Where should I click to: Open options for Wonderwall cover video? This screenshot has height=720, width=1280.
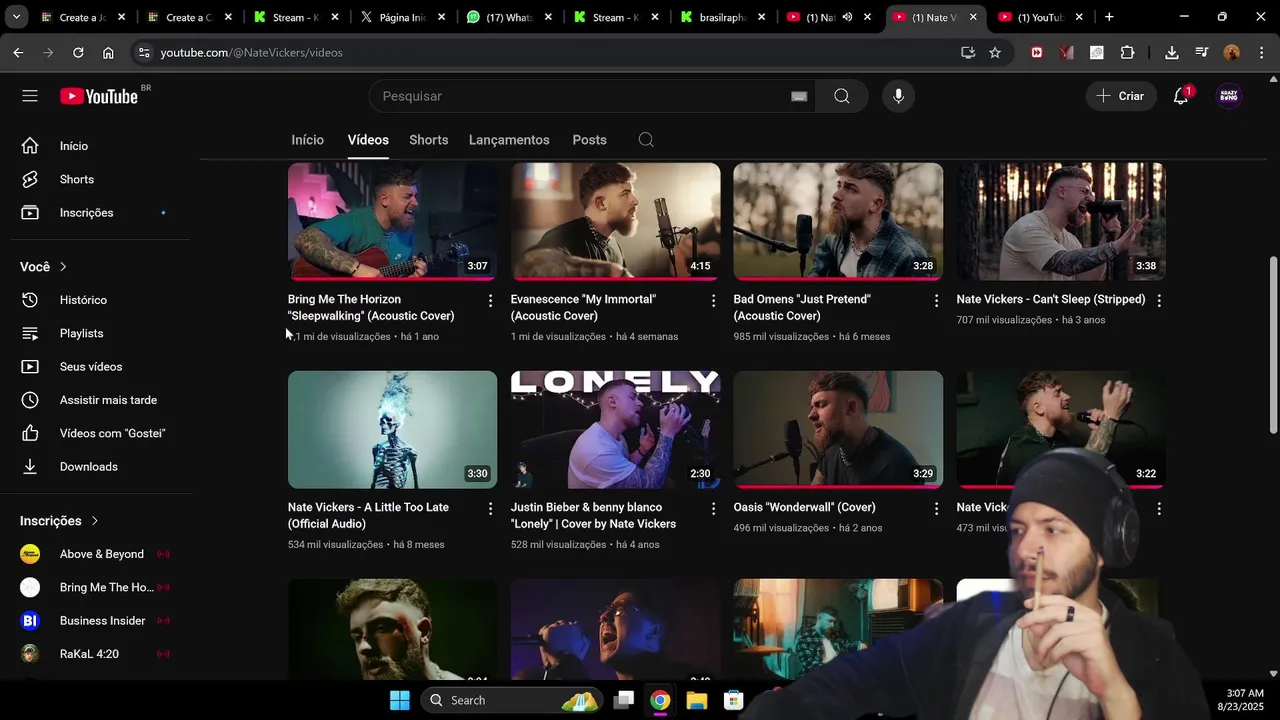coord(936,508)
